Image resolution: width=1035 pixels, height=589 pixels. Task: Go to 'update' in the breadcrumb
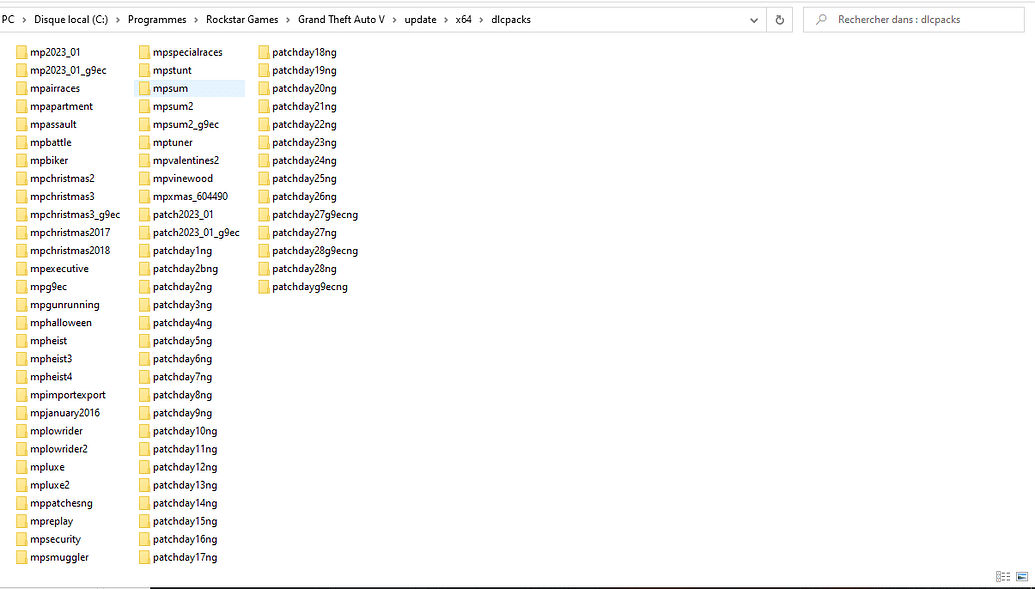point(420,20)
